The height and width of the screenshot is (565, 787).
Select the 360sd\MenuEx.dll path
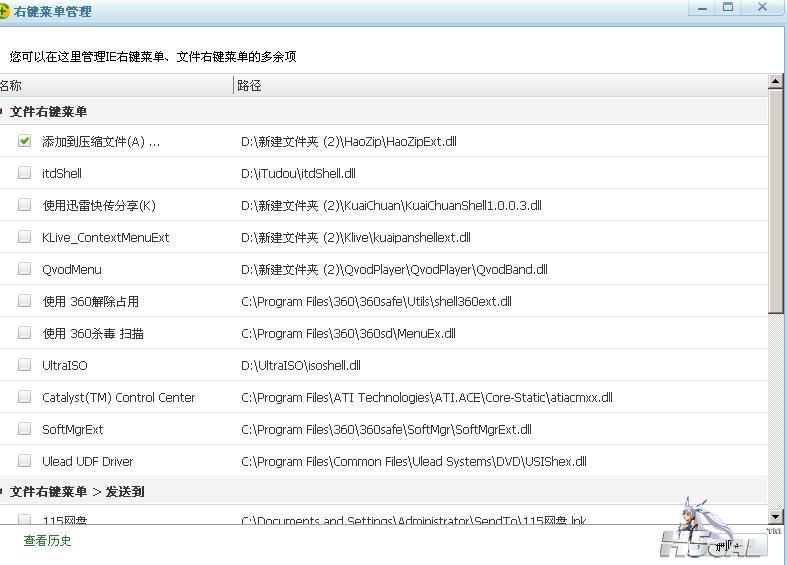(348, 334)
